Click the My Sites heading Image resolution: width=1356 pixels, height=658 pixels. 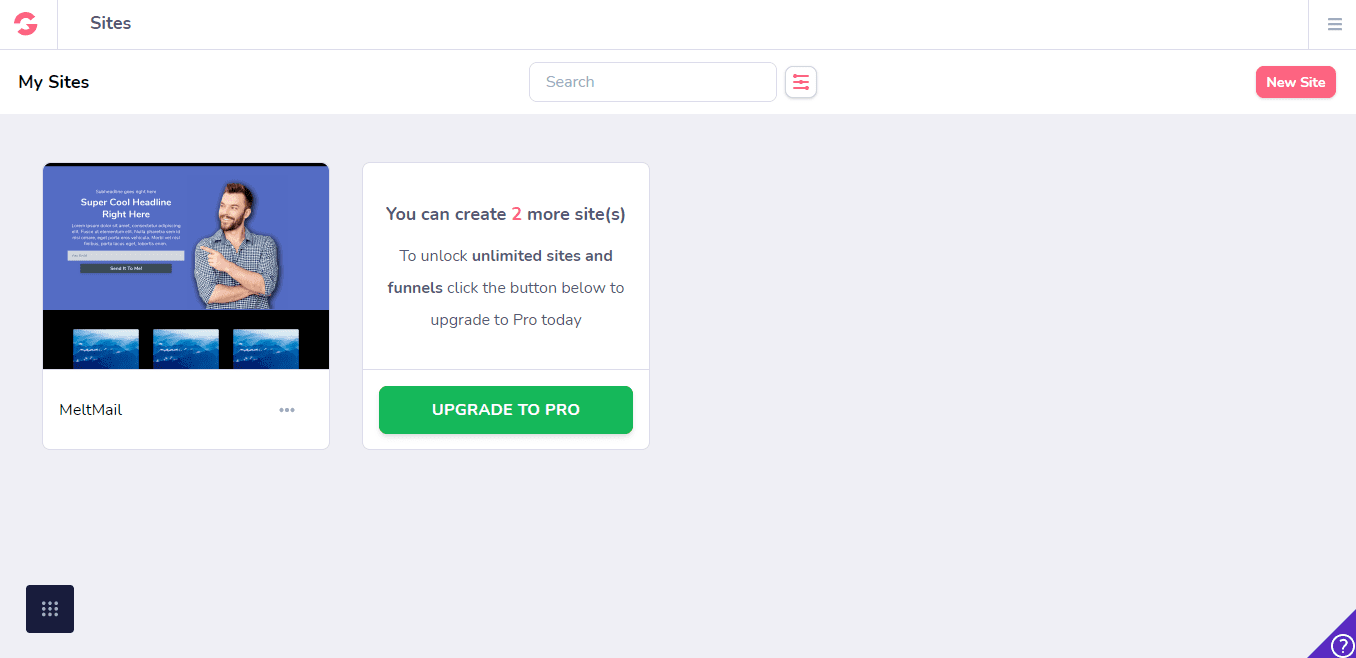[x=54, y=82]
